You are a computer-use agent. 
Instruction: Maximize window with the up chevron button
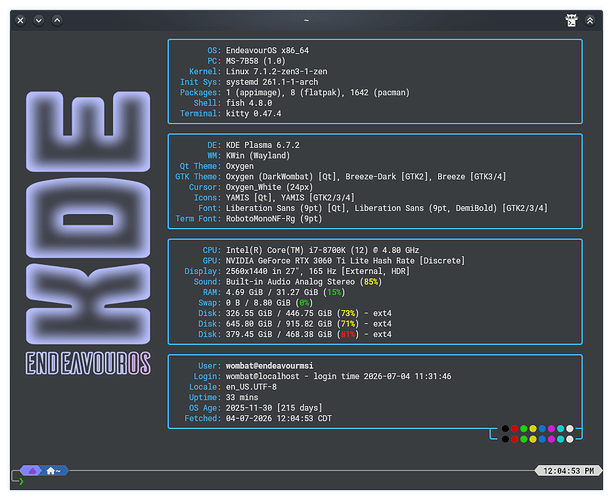[x=57, y=20]
